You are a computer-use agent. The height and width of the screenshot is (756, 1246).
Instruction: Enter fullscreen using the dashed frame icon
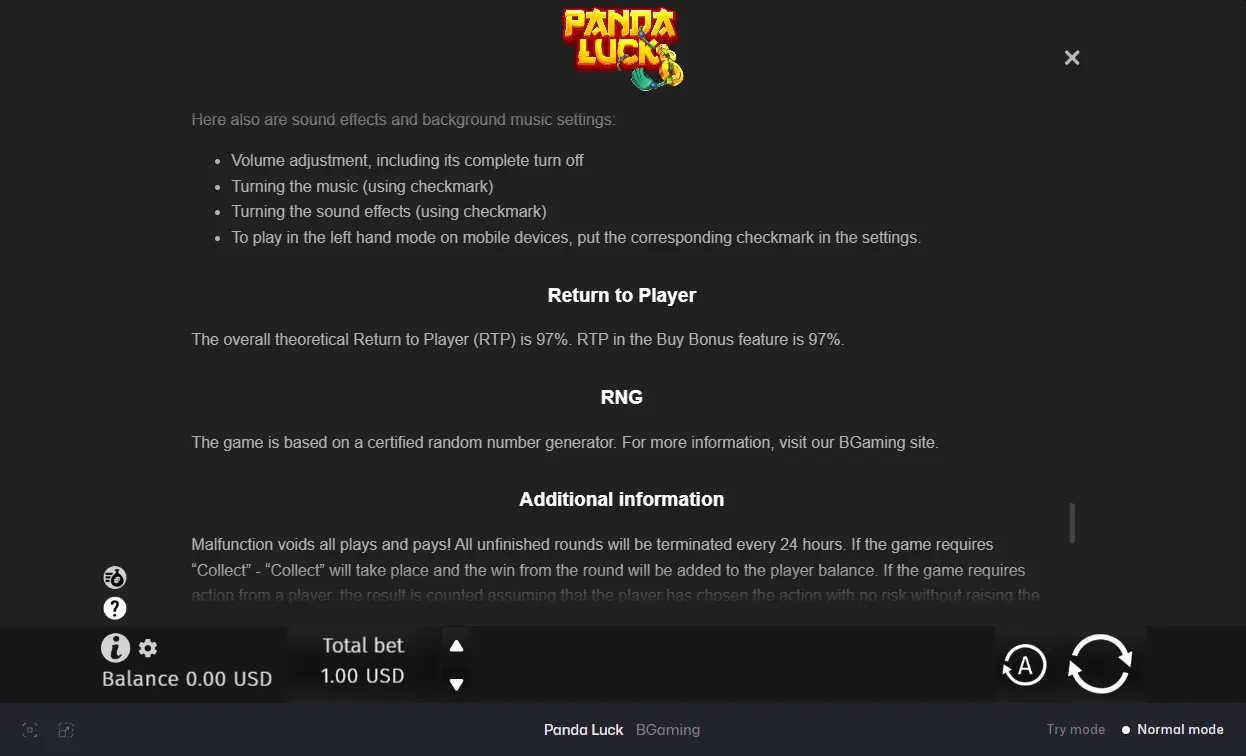(x=31, y=730)
